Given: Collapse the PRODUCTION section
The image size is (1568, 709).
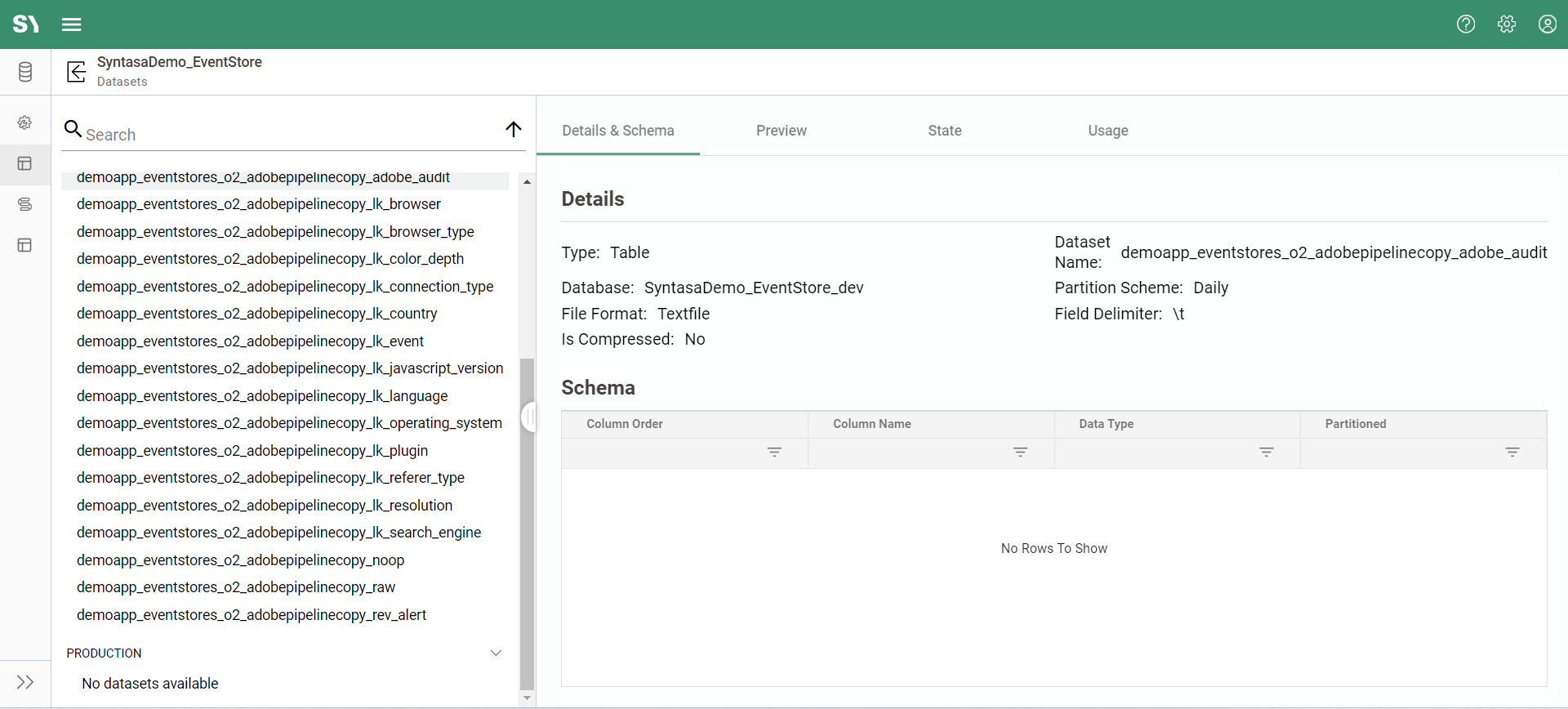Looking at the screenshot, I should 496,653.
